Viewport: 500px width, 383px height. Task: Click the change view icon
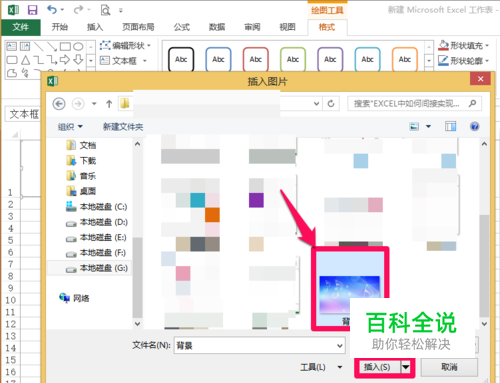414,126
